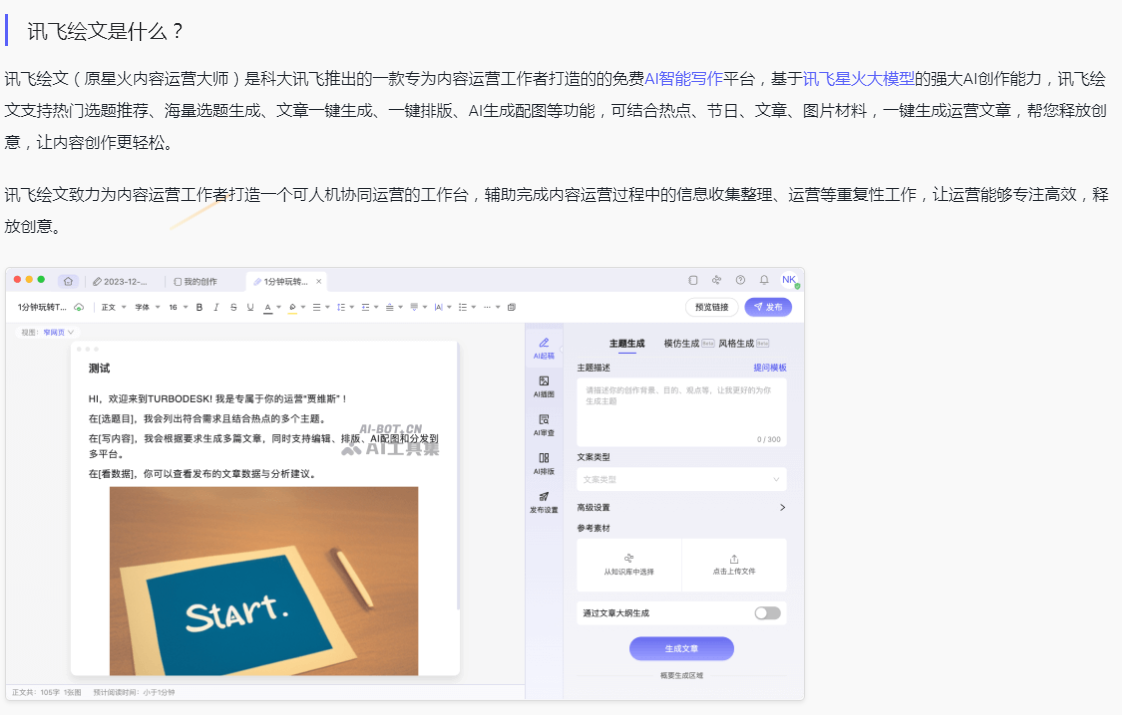This screenshot has height=715, width=1122.
Task: Click the indent icon in the toolbar
Action: (365, 307)
